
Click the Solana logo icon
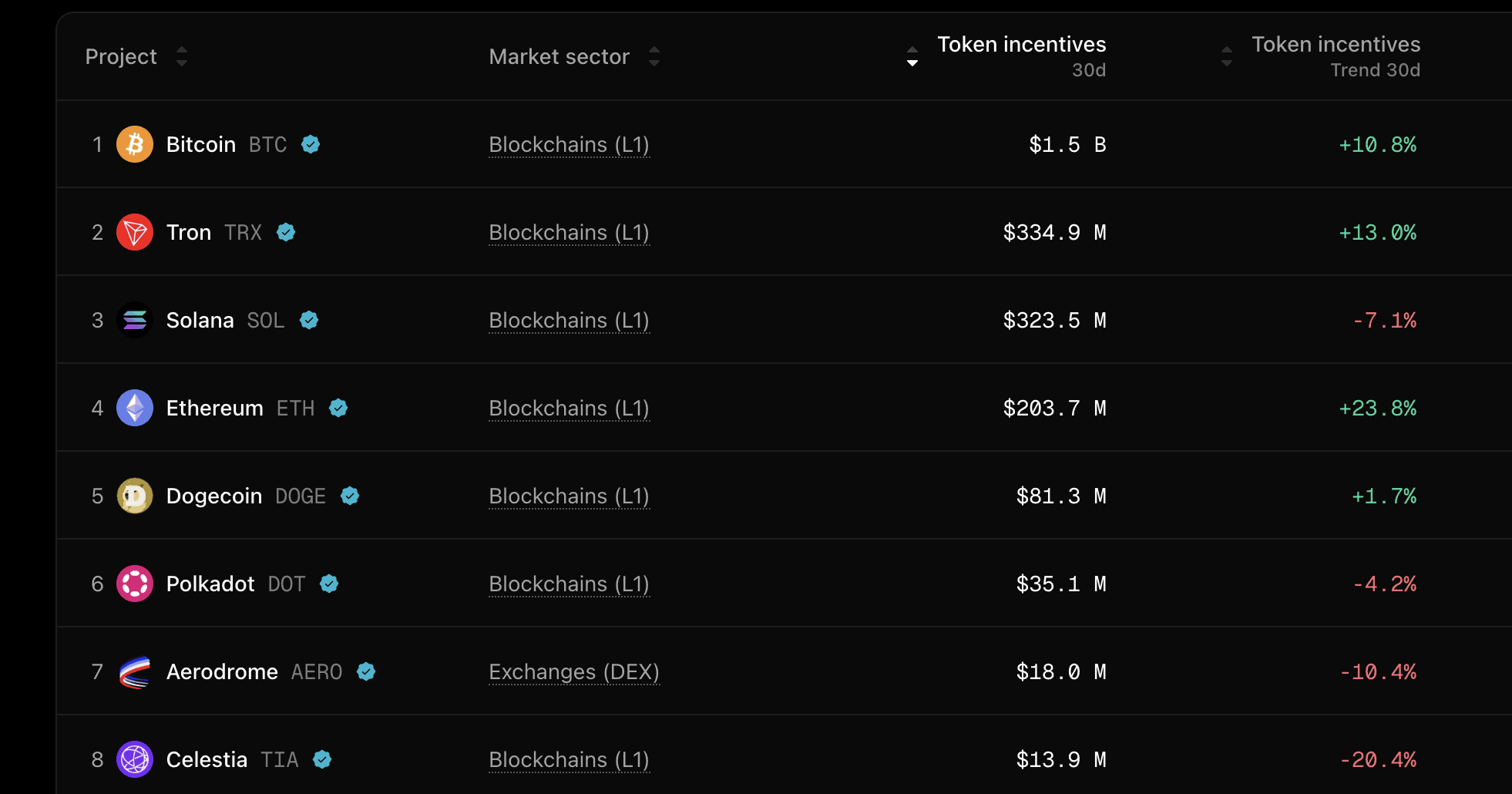(x=135, y=320)
